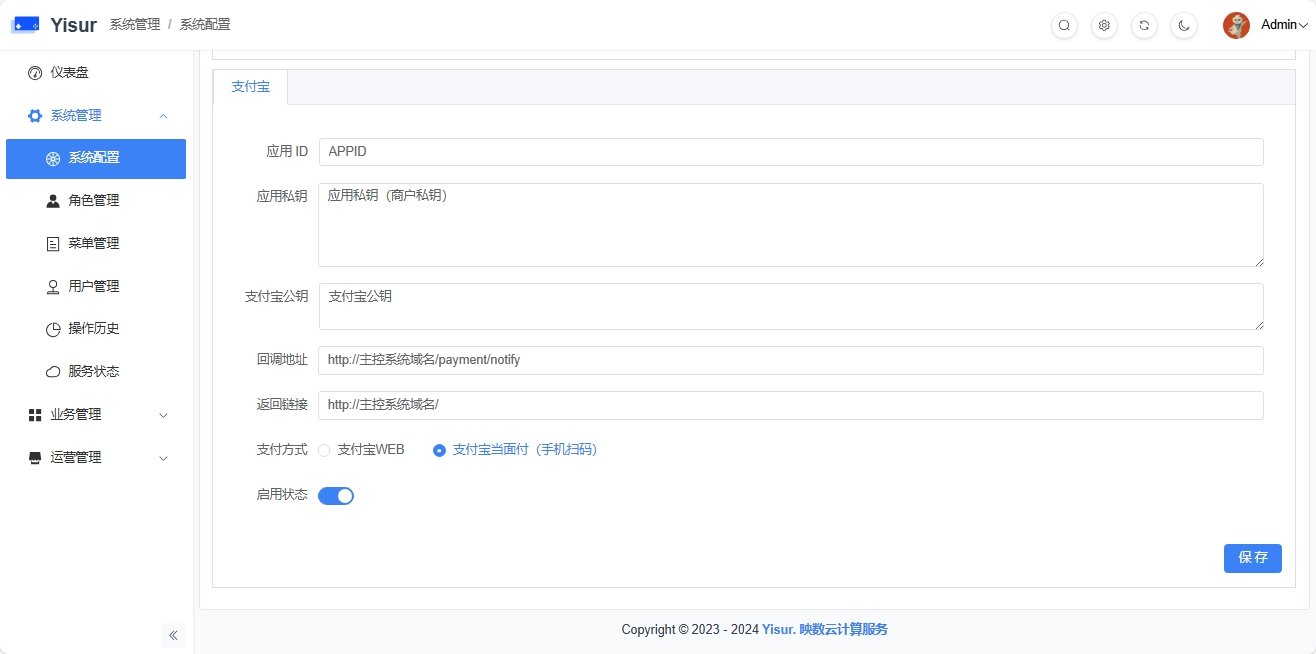
Task: Click the settings gear icon in the header
Action: 1104,25
